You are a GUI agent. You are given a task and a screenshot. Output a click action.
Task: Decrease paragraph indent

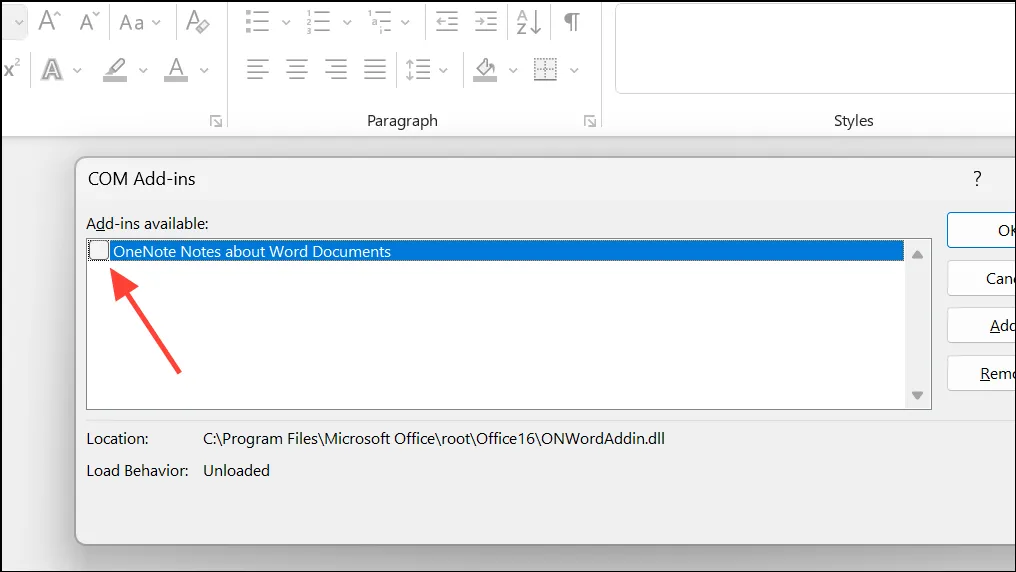click(446, 22)
